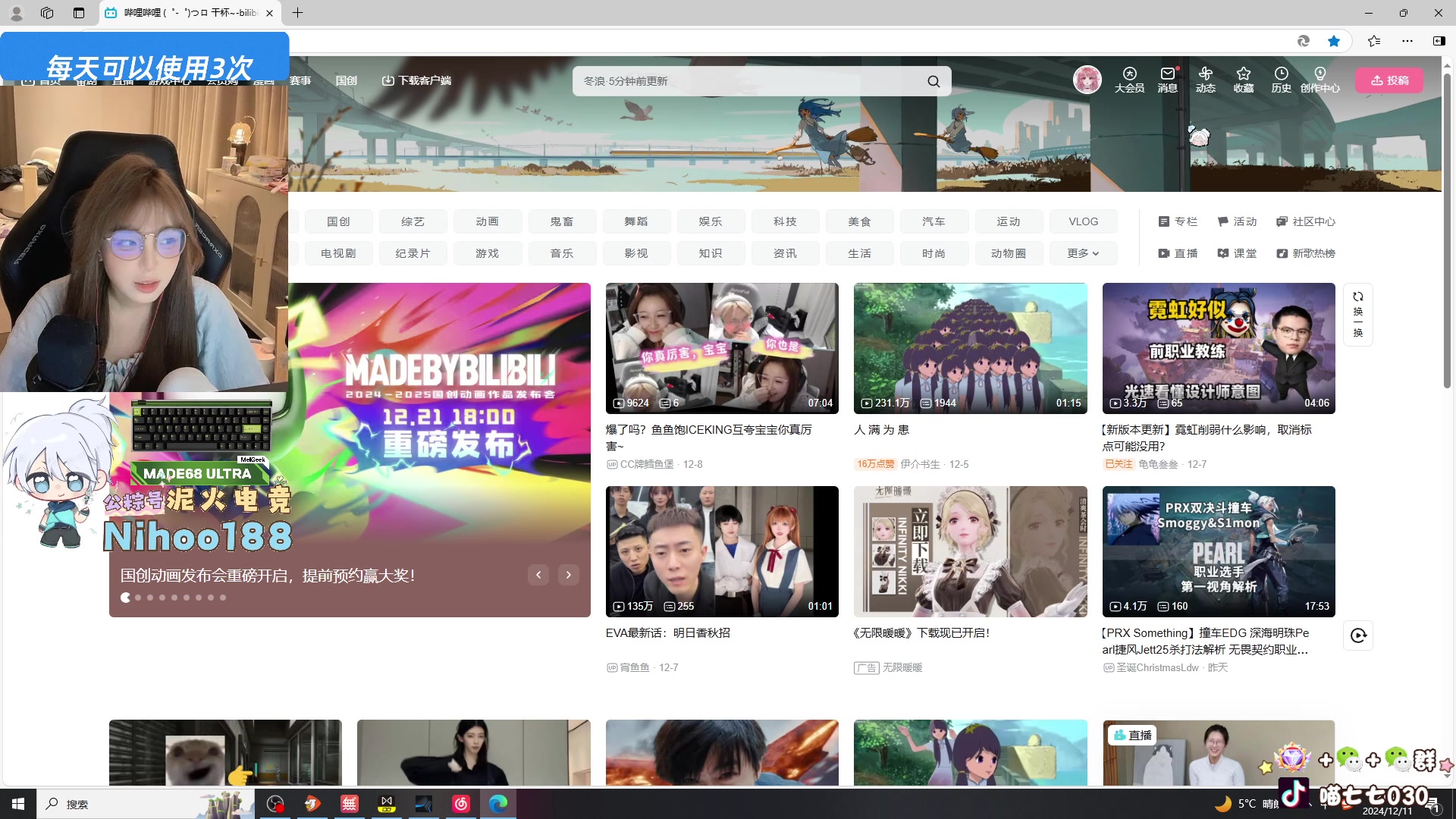The height and width of the screenshot is (819, 1456).
Task: Select the 动画 category tab
Action: 488,221
